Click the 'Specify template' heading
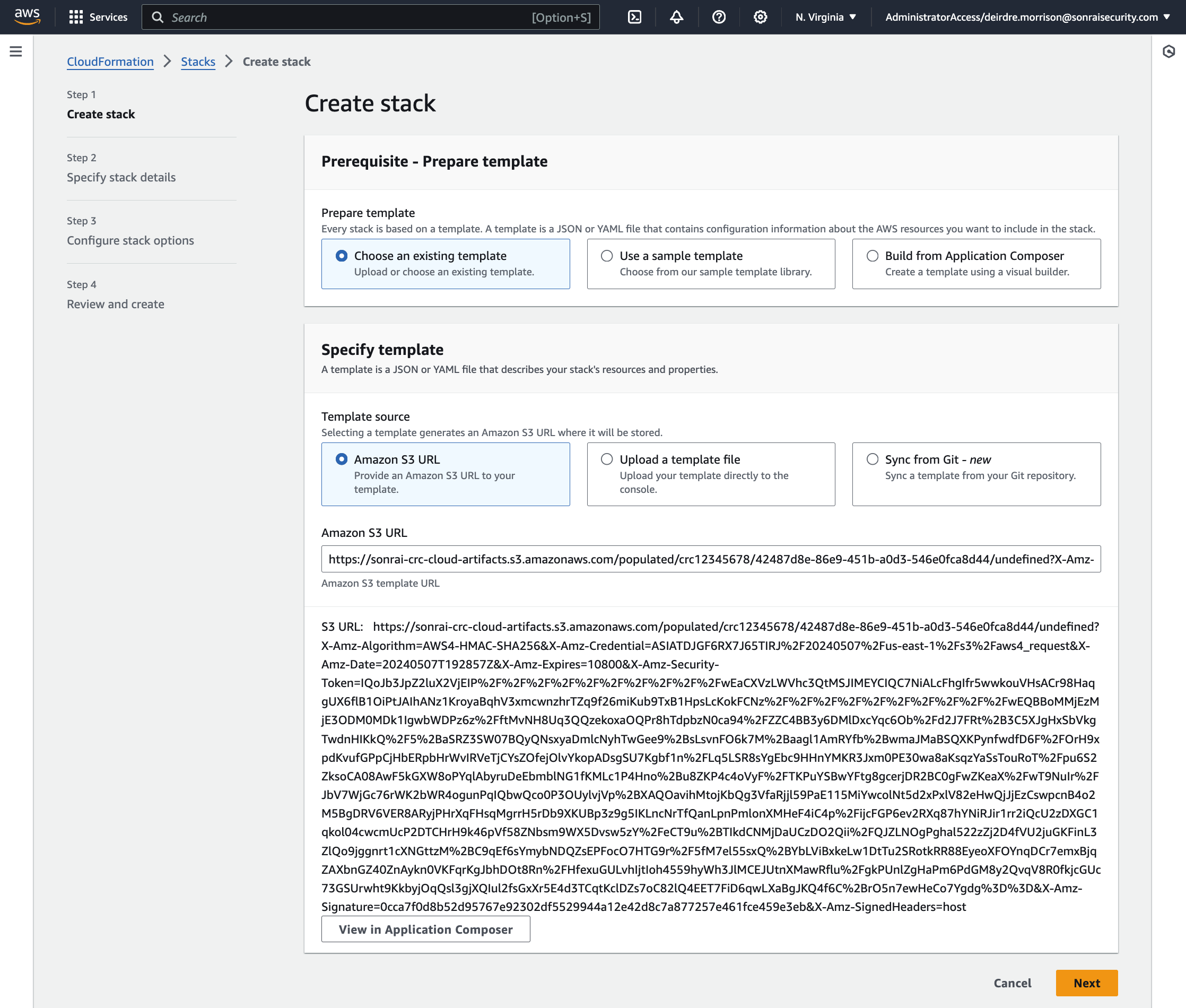The width and height of the screenshot is (1186, 1008). click(x=382, y=350)
